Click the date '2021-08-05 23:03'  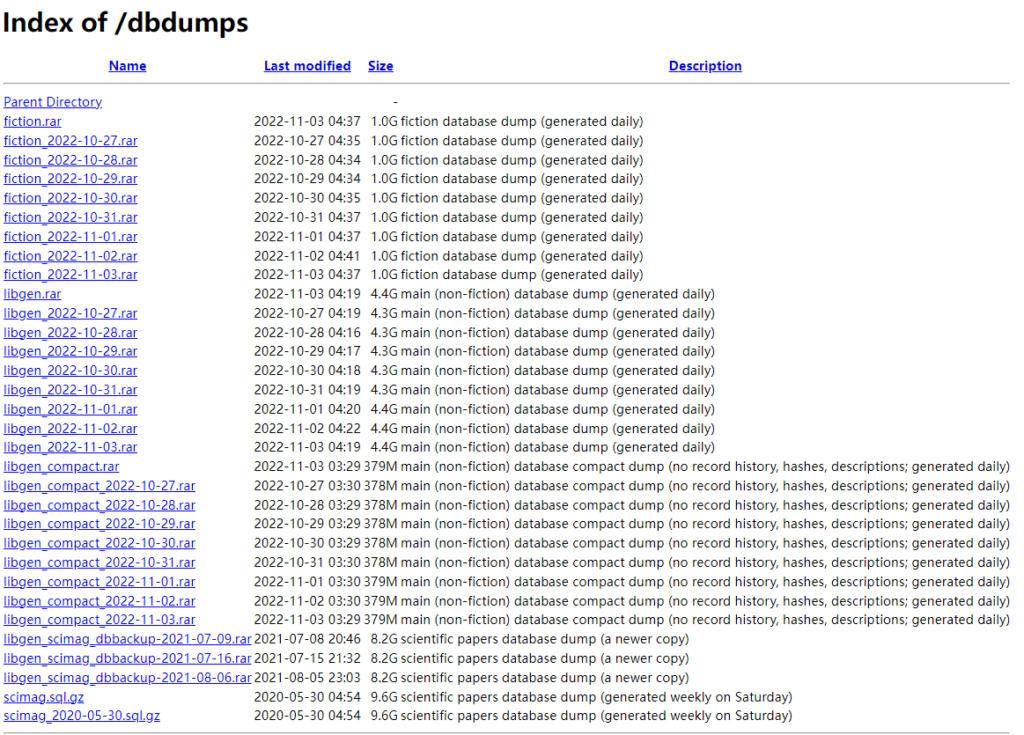coord(307,678)
